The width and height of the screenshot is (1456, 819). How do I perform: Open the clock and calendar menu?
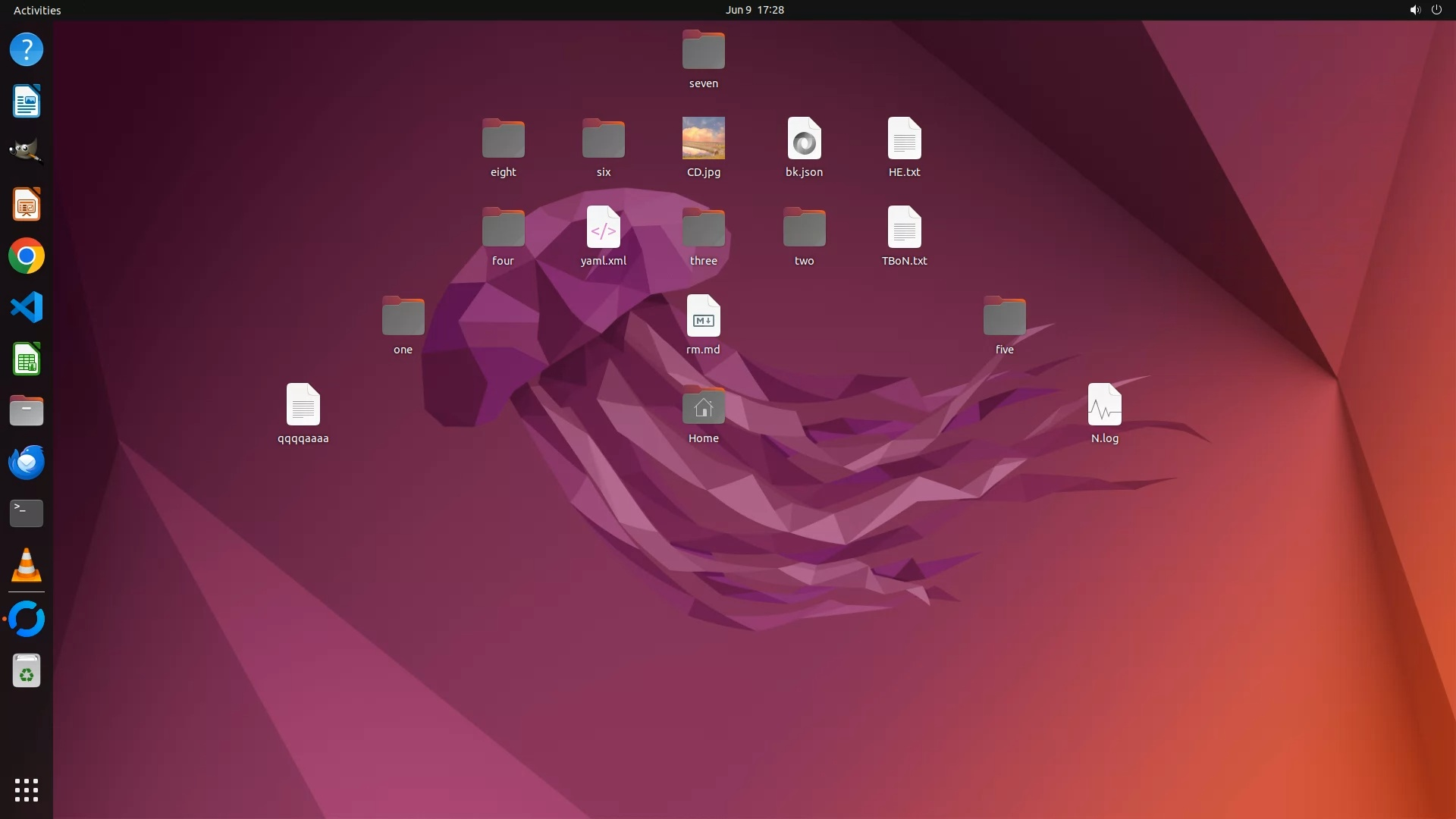pos(754,10)
